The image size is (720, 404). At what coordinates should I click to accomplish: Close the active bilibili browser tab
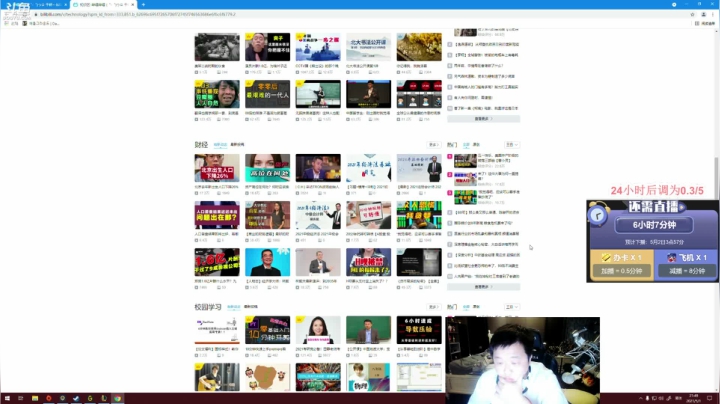pyautogui.click(x=133, y=5)
